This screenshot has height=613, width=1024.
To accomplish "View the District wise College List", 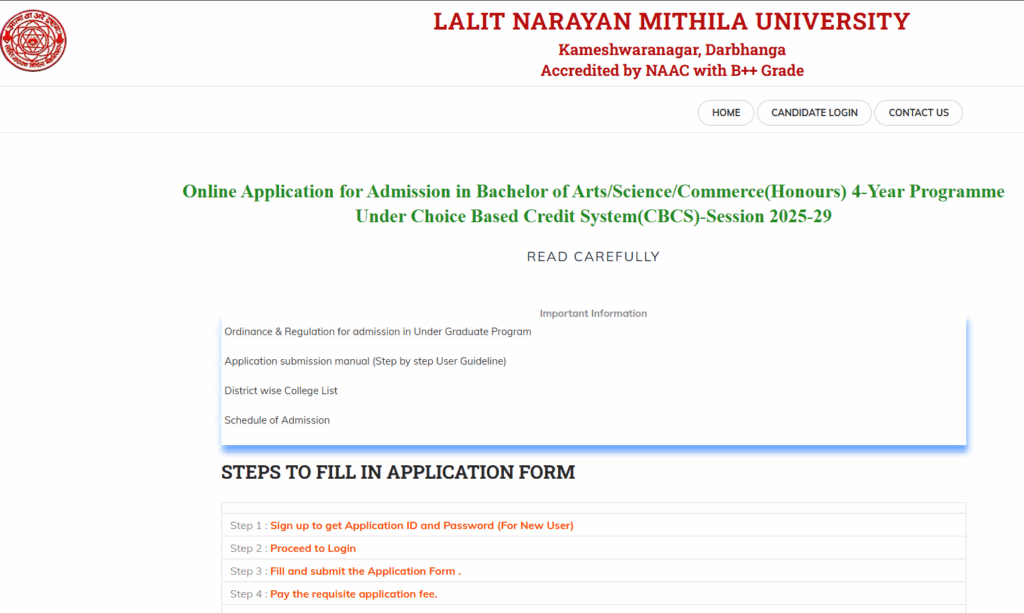I will (281, 390).
